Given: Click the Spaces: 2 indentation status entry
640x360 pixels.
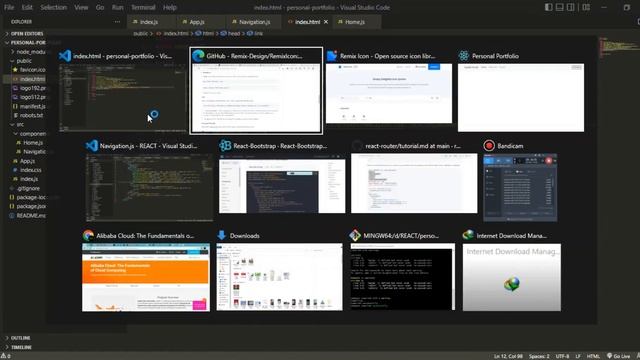Looking at the screenshot, I should click(539, 356).
